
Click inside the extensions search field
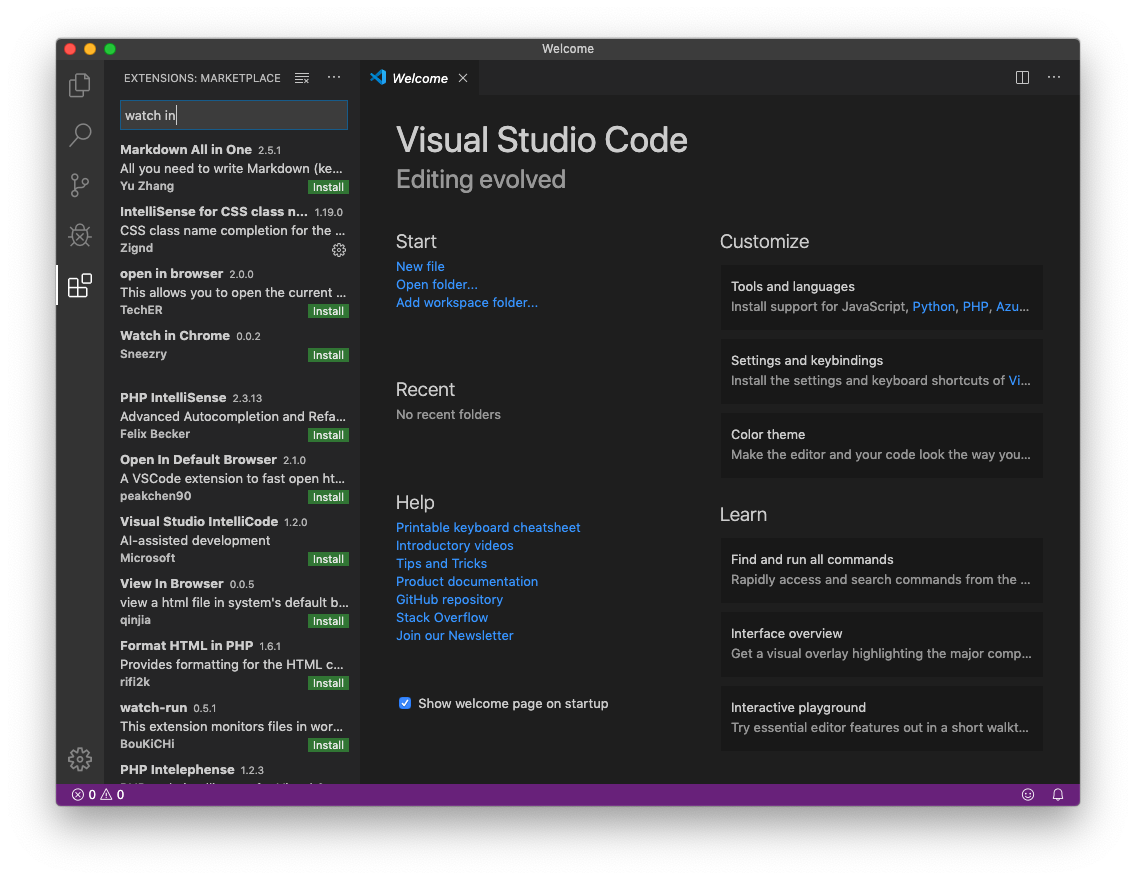pyautogui.click(x=233, y=115)
